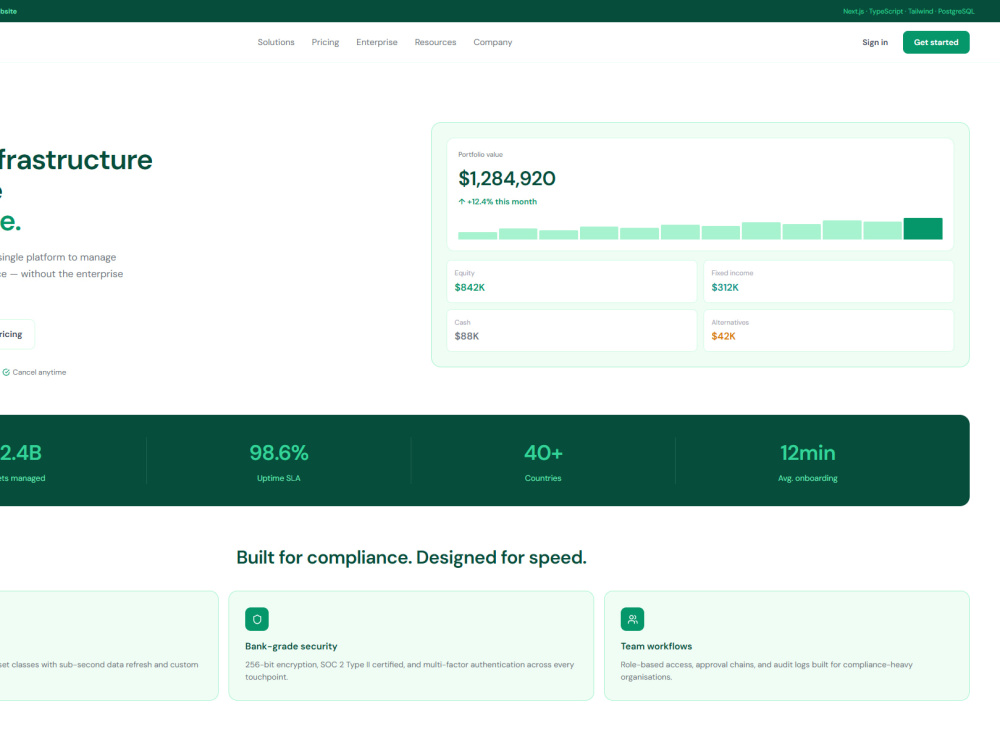Click the up arrow beside +12.4% this month
1000x750 pixels.
pos(461,202)
